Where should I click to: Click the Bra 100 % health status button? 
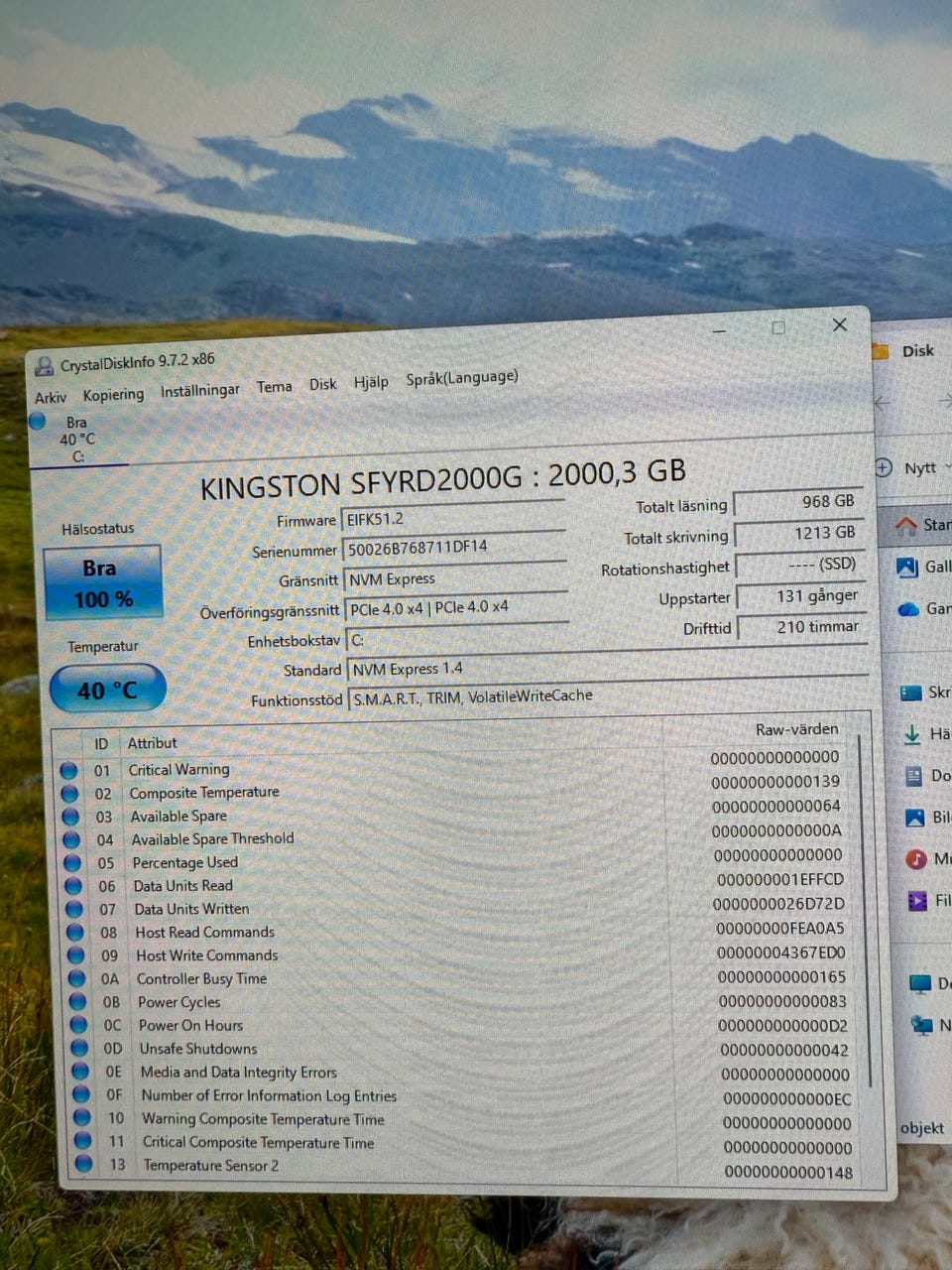(x=102, y=583)
